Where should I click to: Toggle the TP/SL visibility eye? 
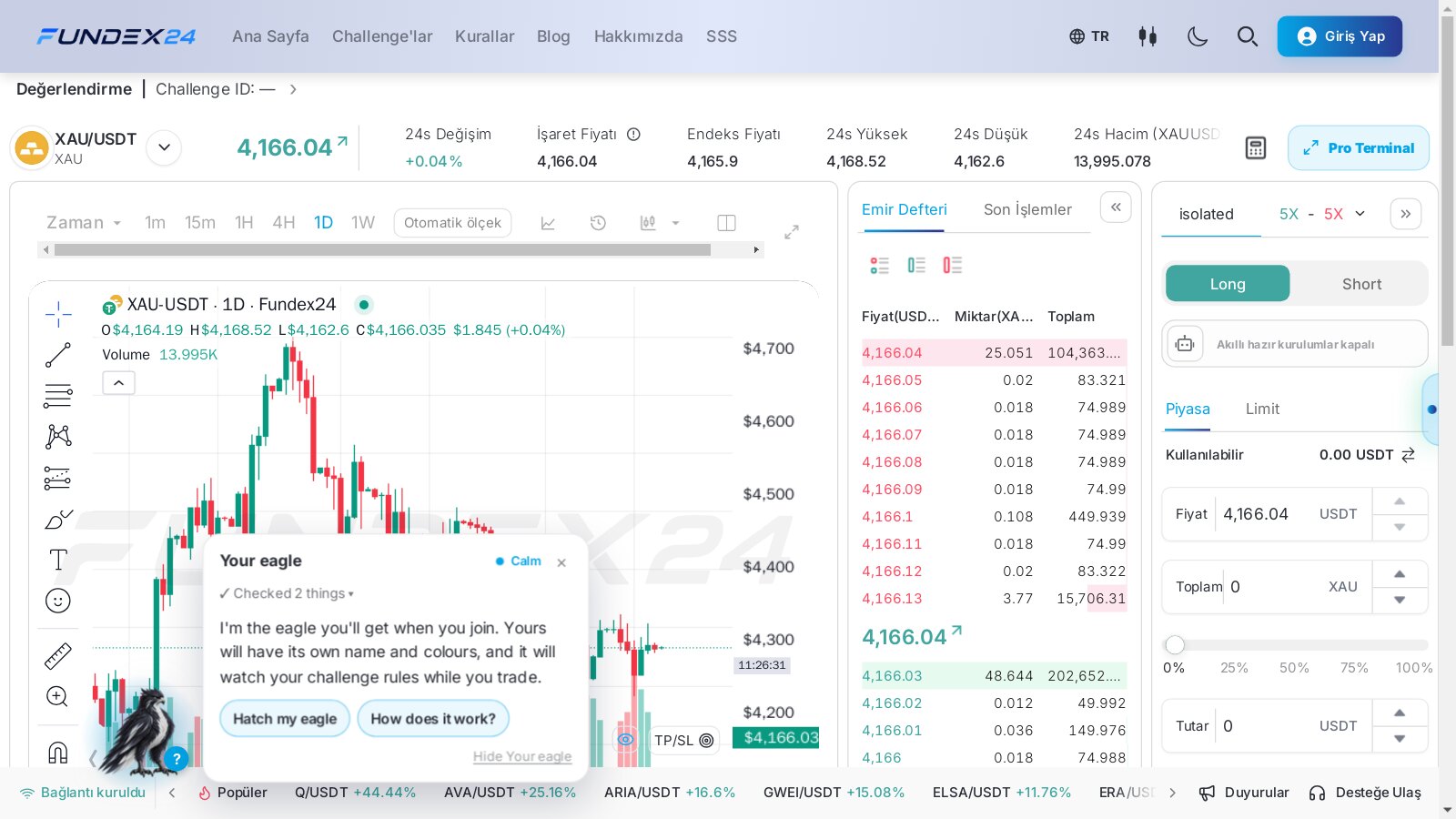[626, 739]
